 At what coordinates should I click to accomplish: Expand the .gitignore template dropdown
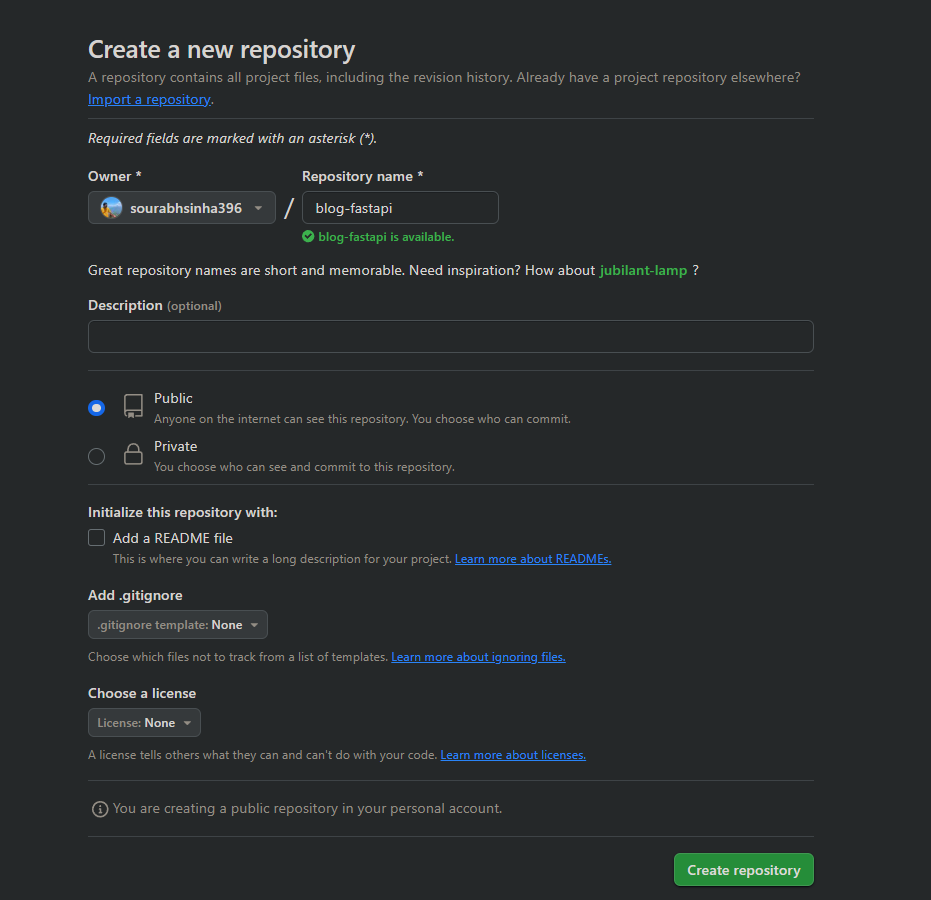point(178,625)
